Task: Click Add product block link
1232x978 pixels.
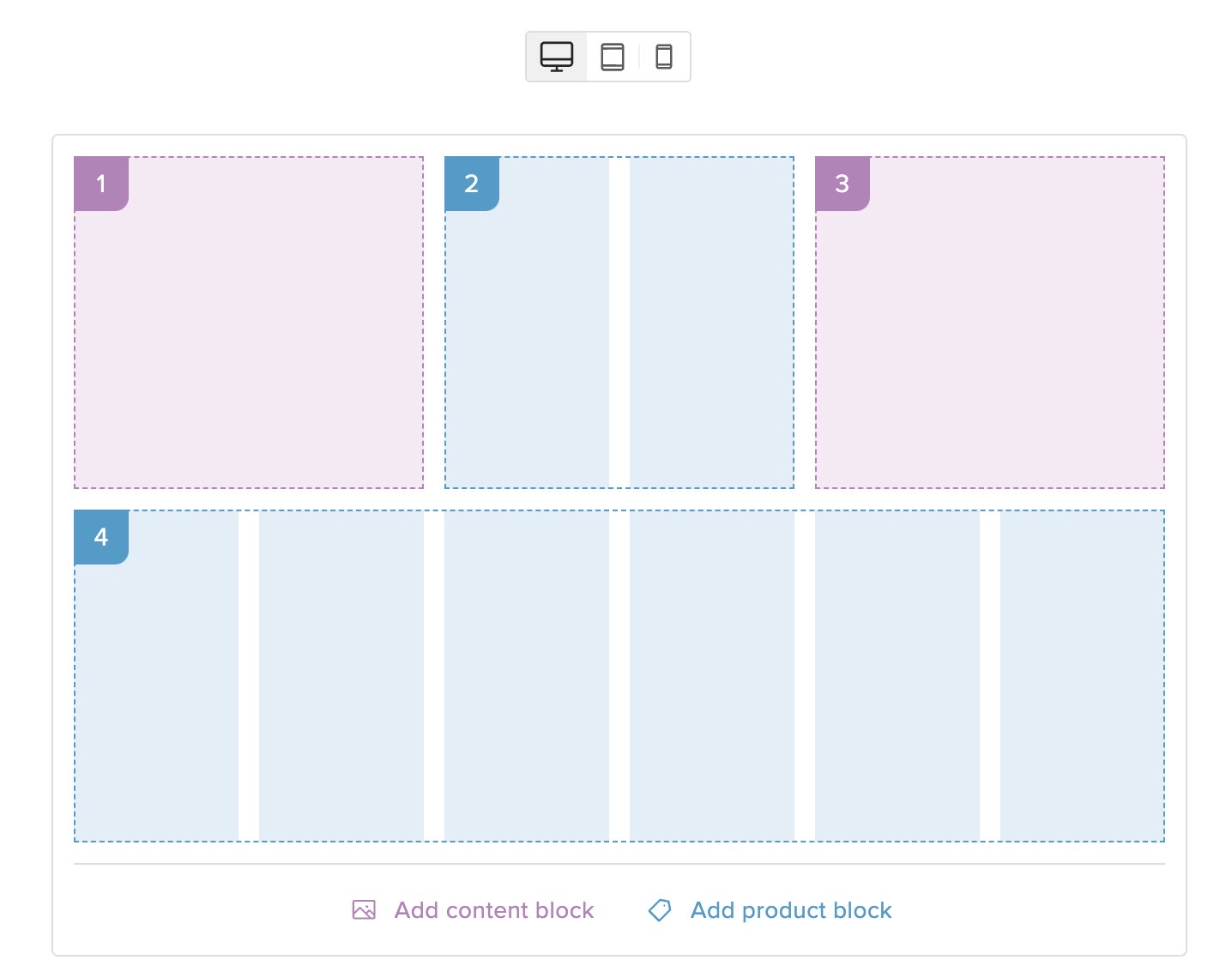Action: click(x=790, y=910)
